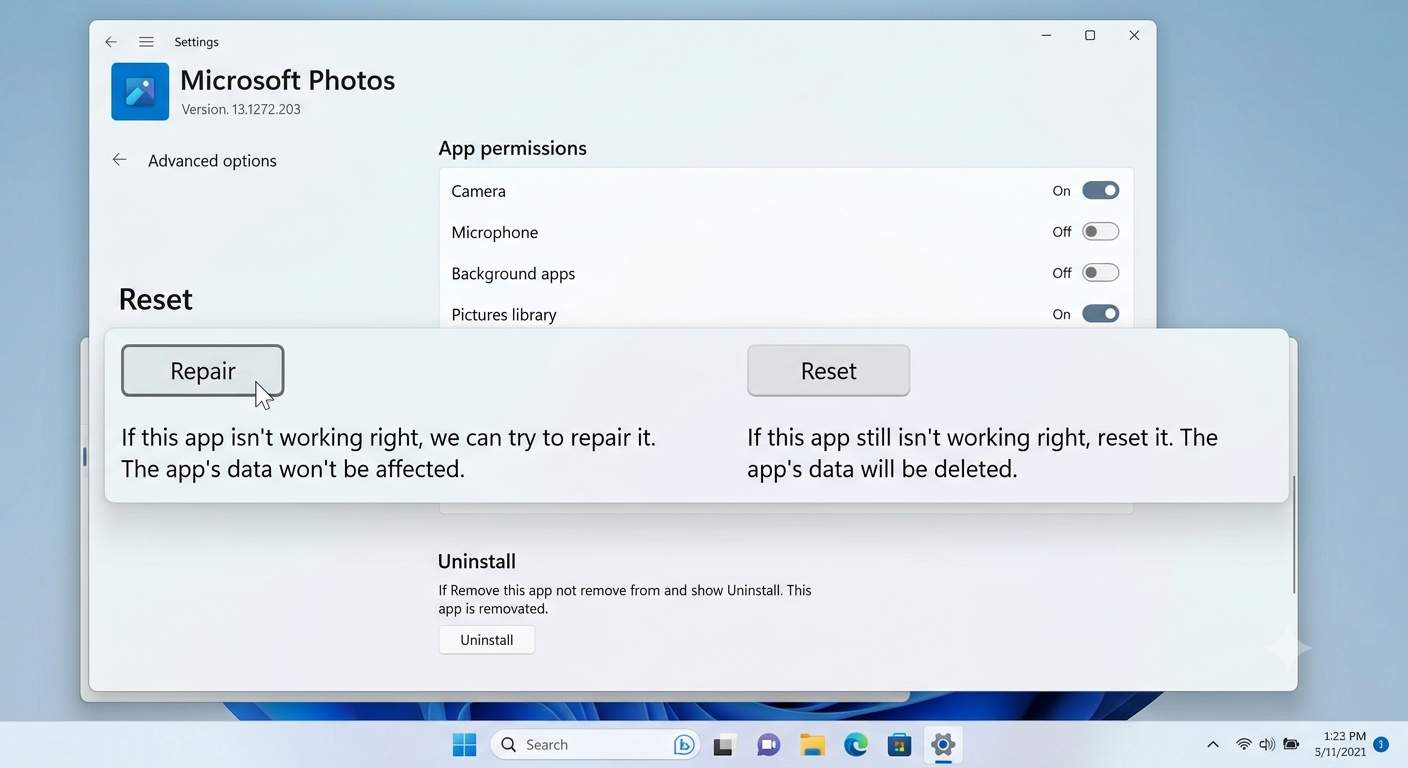Click the battery status tray icon
The image size is (1408, 768).
(1292, 744)
